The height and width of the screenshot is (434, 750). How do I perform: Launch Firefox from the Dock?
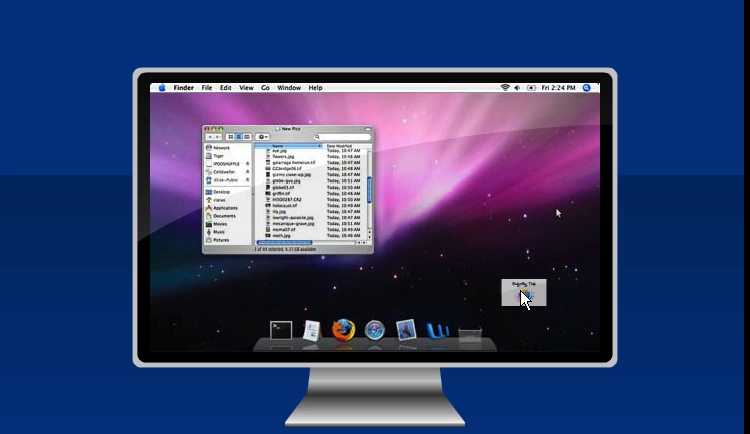click(x=343, y=329)
